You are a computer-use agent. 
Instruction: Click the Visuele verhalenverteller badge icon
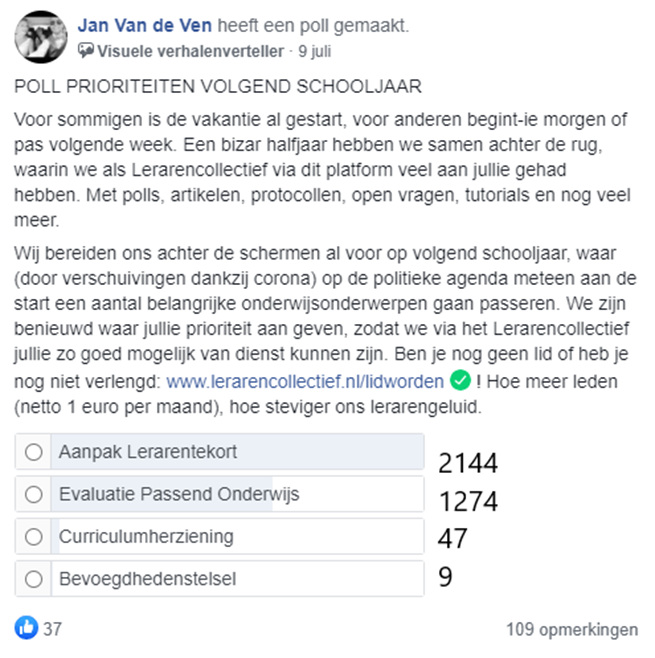point(86,51)
